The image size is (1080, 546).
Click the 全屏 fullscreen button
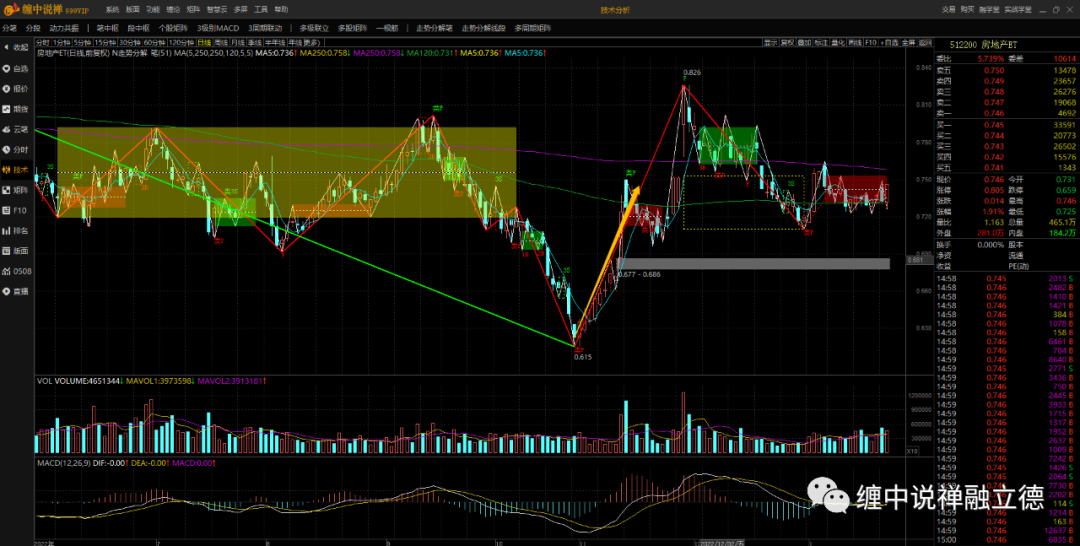pyautogui.click(x=908, y=43)
